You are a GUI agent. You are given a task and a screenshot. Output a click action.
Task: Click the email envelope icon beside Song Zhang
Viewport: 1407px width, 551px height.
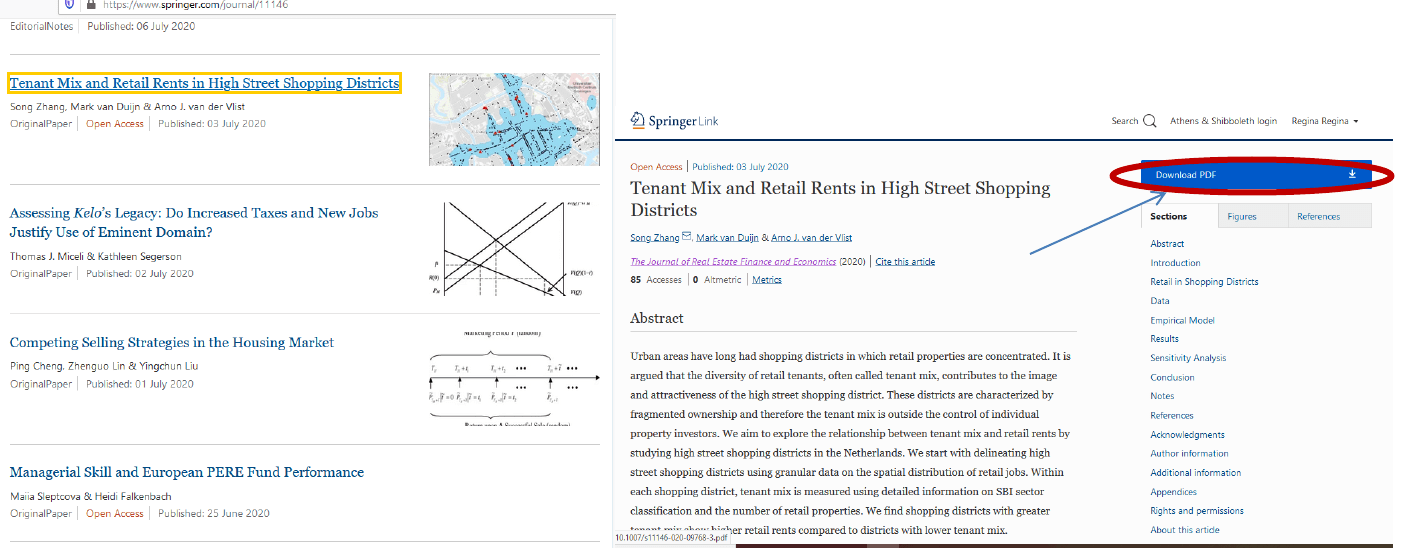pos(687,237)
